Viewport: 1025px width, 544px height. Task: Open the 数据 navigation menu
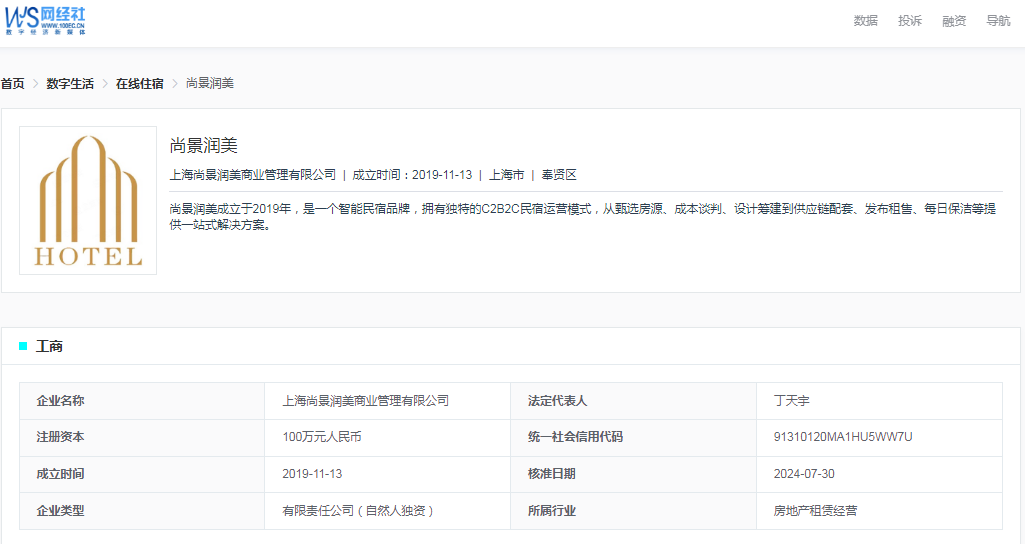[865, 21]
